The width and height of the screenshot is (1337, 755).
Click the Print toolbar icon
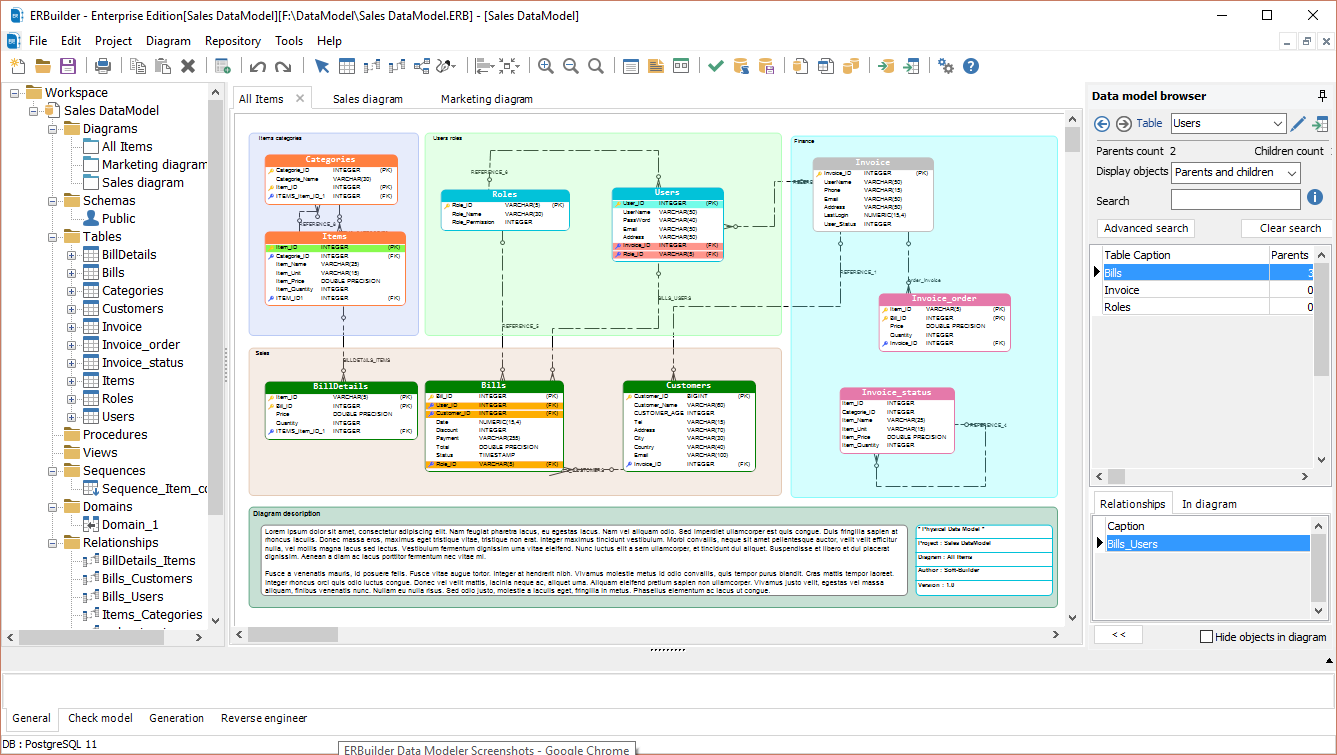tap(102, 66)
